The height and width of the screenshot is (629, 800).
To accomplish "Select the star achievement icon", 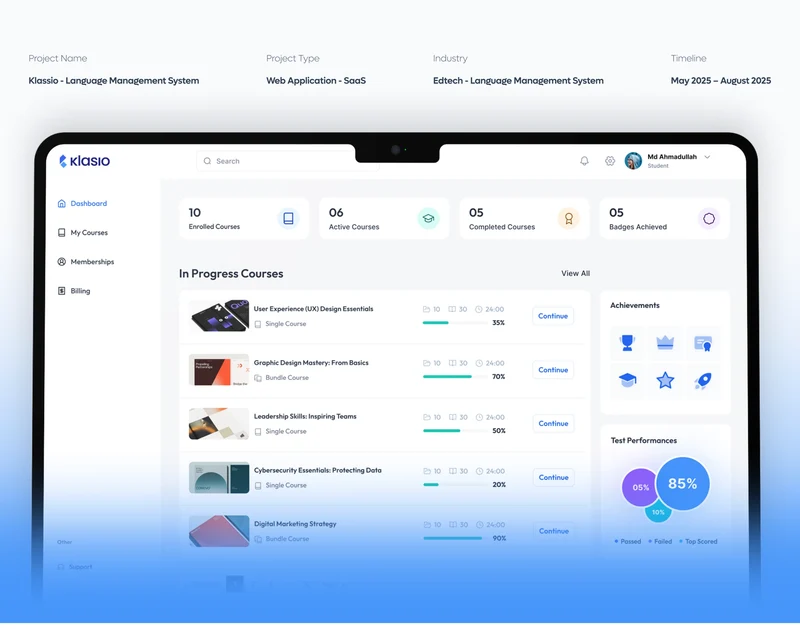I will 665,381.
